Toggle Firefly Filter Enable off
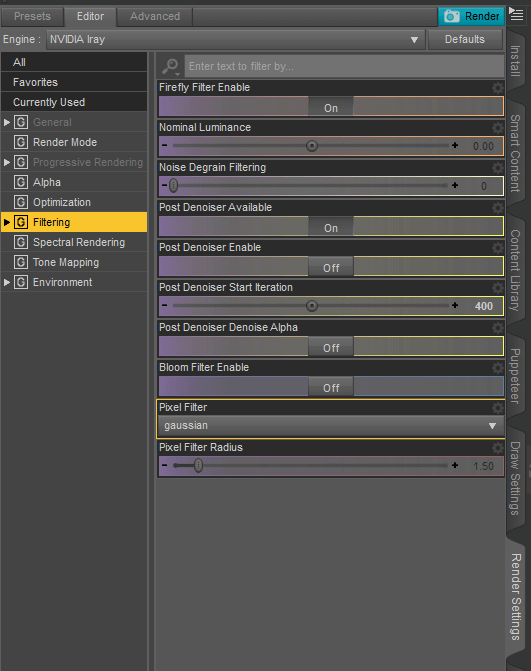This screenshot has height=671, width=531. click(331, 107)
